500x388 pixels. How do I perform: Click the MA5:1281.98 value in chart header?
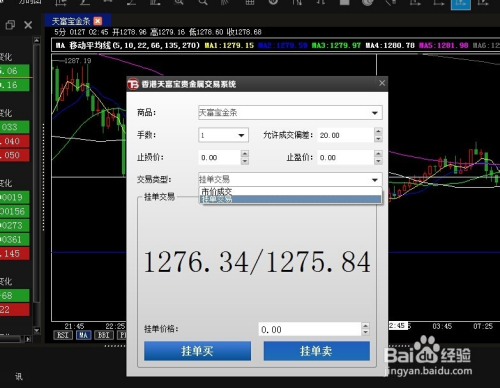(x=444, y=45)
